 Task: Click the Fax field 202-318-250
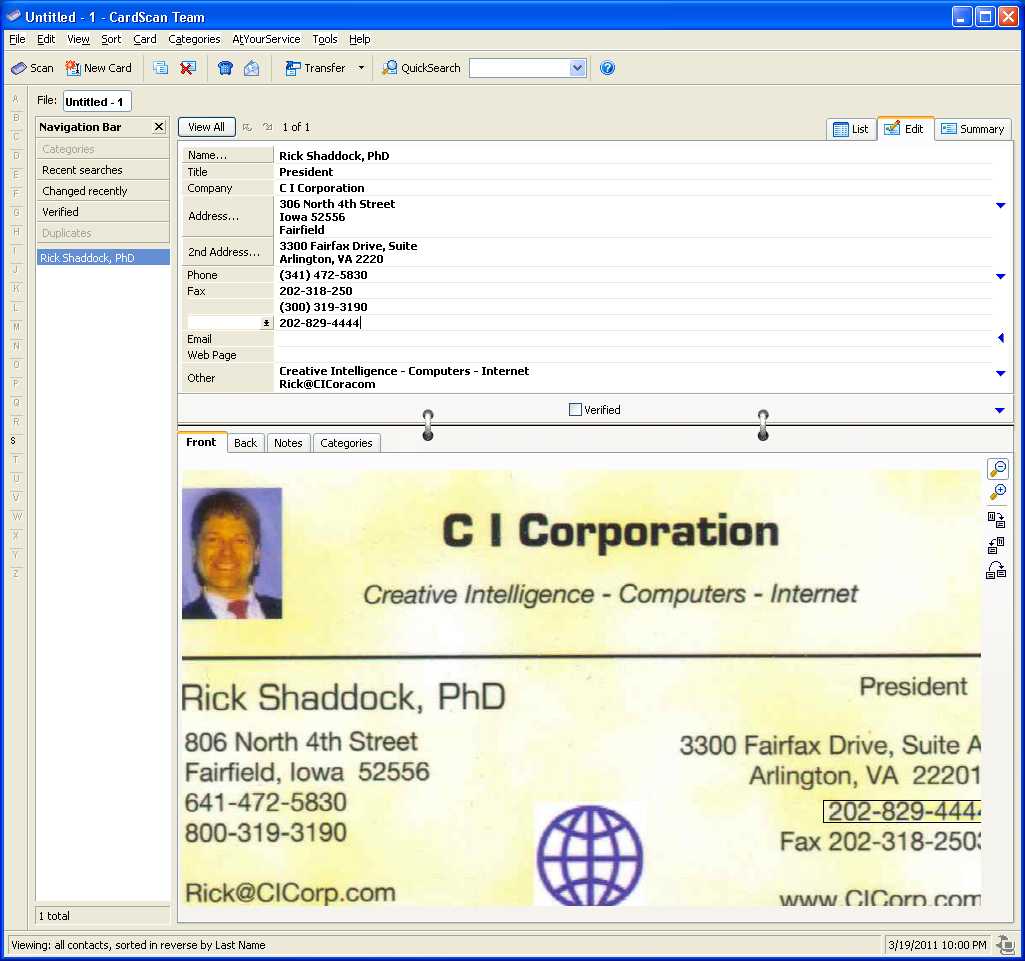[633, 291]
